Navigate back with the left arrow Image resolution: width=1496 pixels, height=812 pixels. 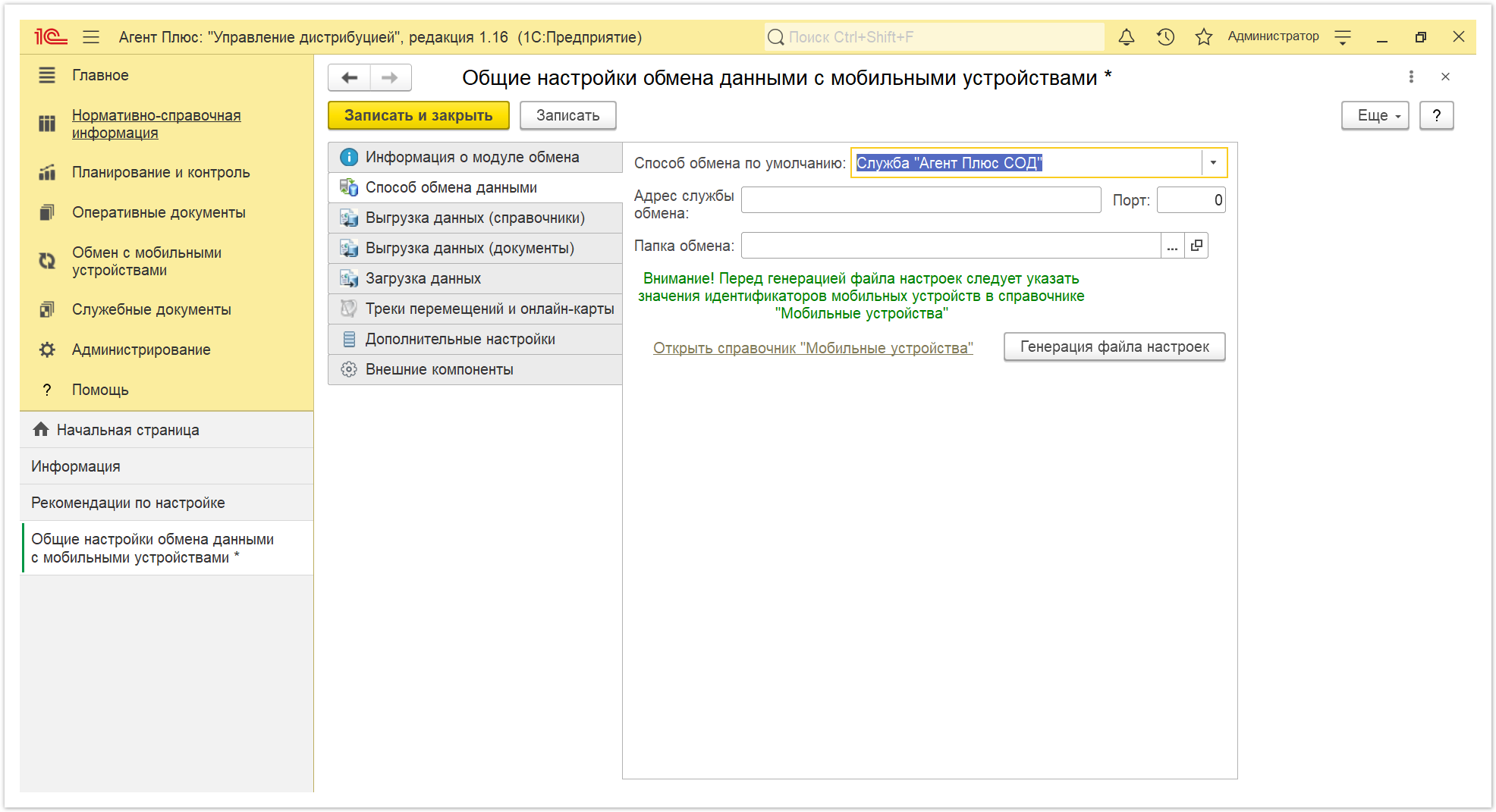(350, 77)
